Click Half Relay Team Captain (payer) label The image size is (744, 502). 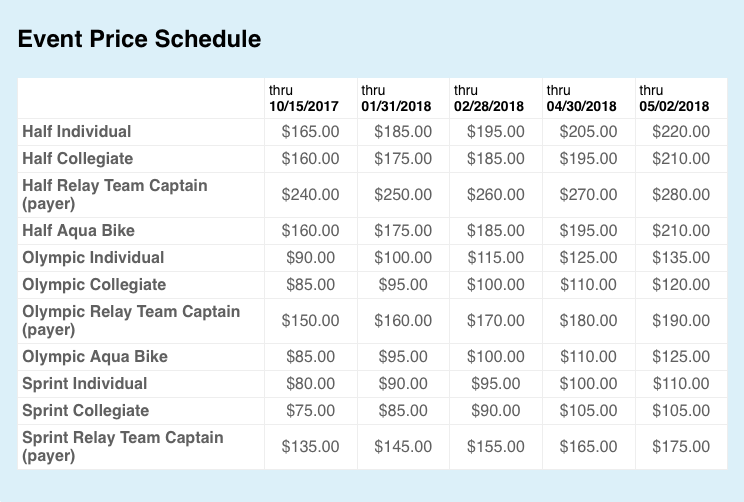[x=115, y=194]
